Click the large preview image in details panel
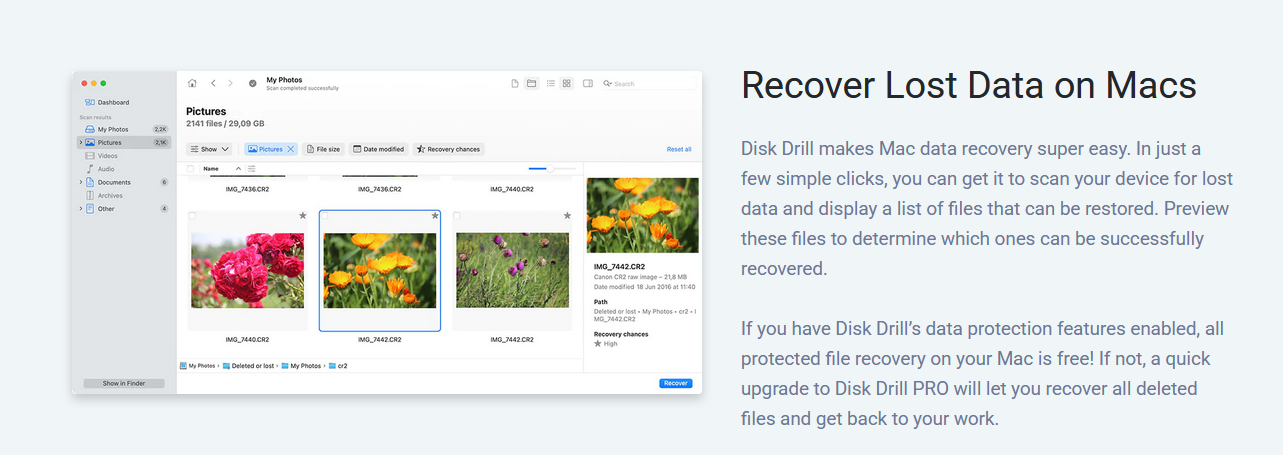The width and height of the screenshot is (1283, 455). coord(643,215)
